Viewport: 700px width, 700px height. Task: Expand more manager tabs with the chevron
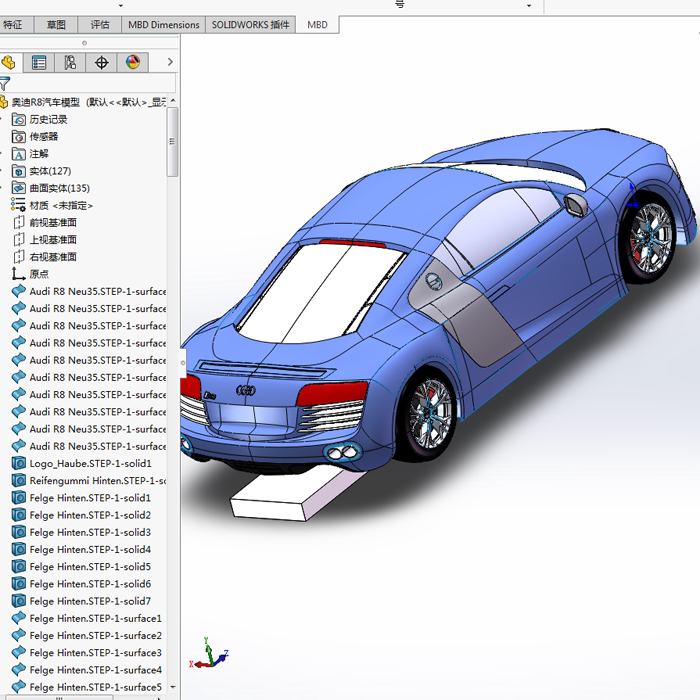tap(170, 62)
